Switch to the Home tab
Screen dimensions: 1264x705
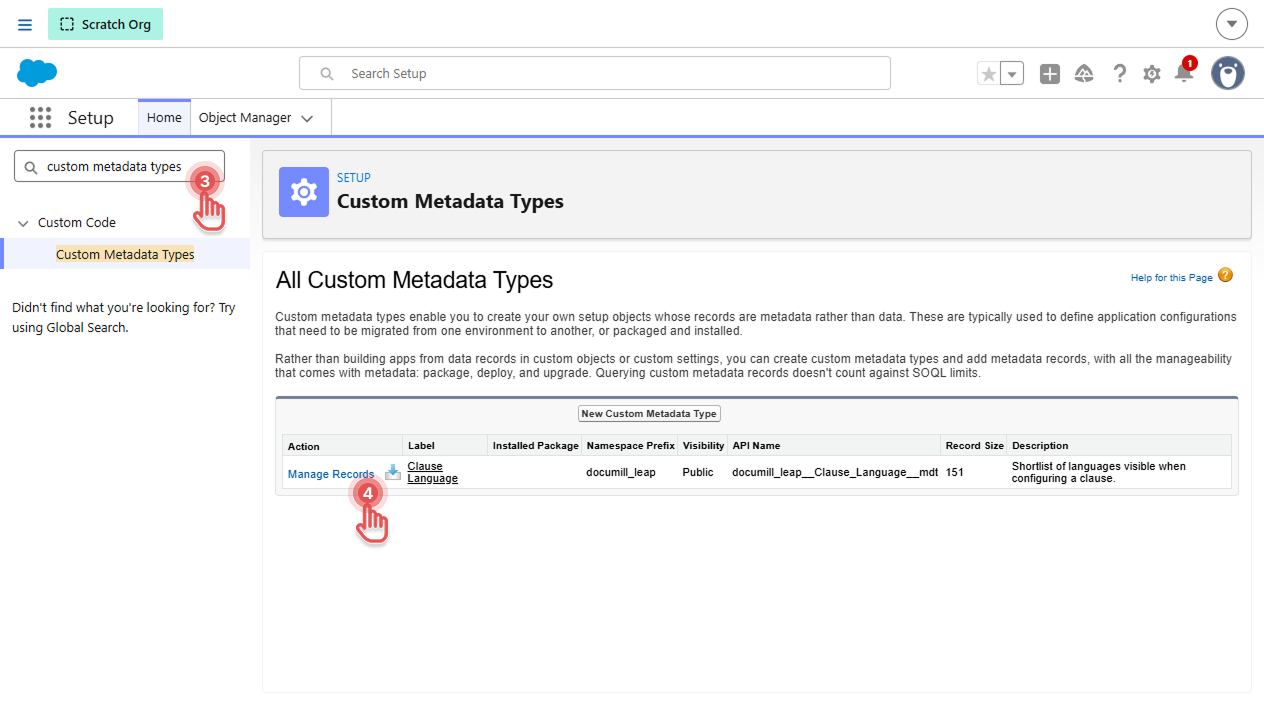164,117
